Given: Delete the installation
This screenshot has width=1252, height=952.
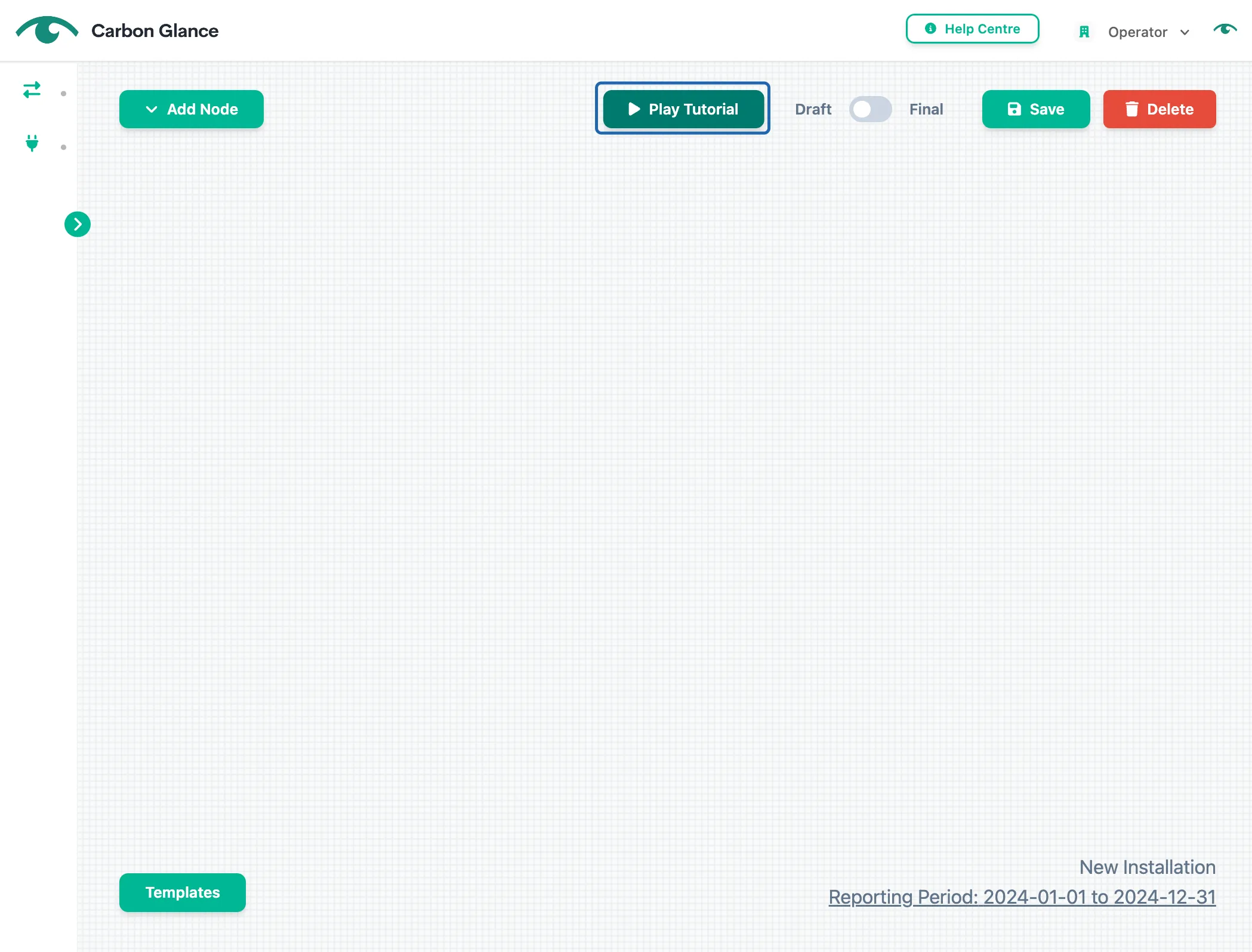Looking at the screenshot, I should [x=1159, y=109].
